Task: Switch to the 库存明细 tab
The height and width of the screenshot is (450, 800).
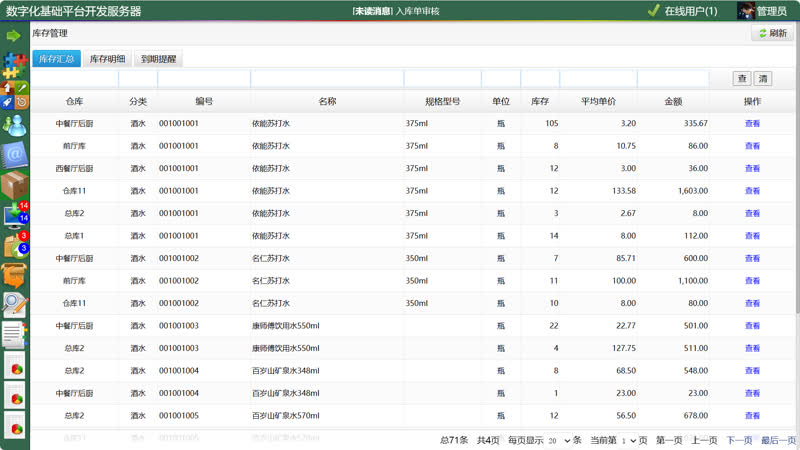Action: tap(107, 59)
